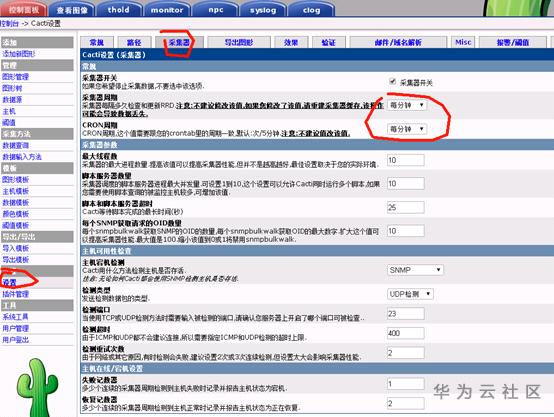Click the 最大线程数 input field
The width and height of the screenshot is (554, 417).
tap(406, 160)
